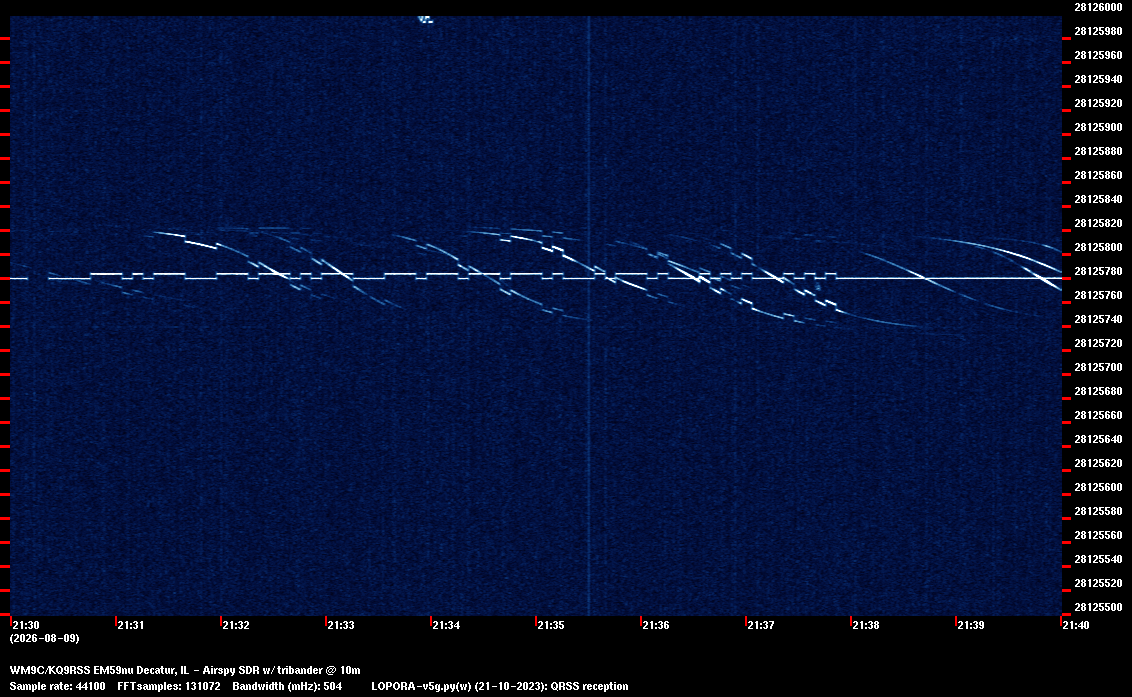Click the WM9C/KQ9RSS station caption line
Viewport: 1132px width, 697px height.
[x=185, y=670]
